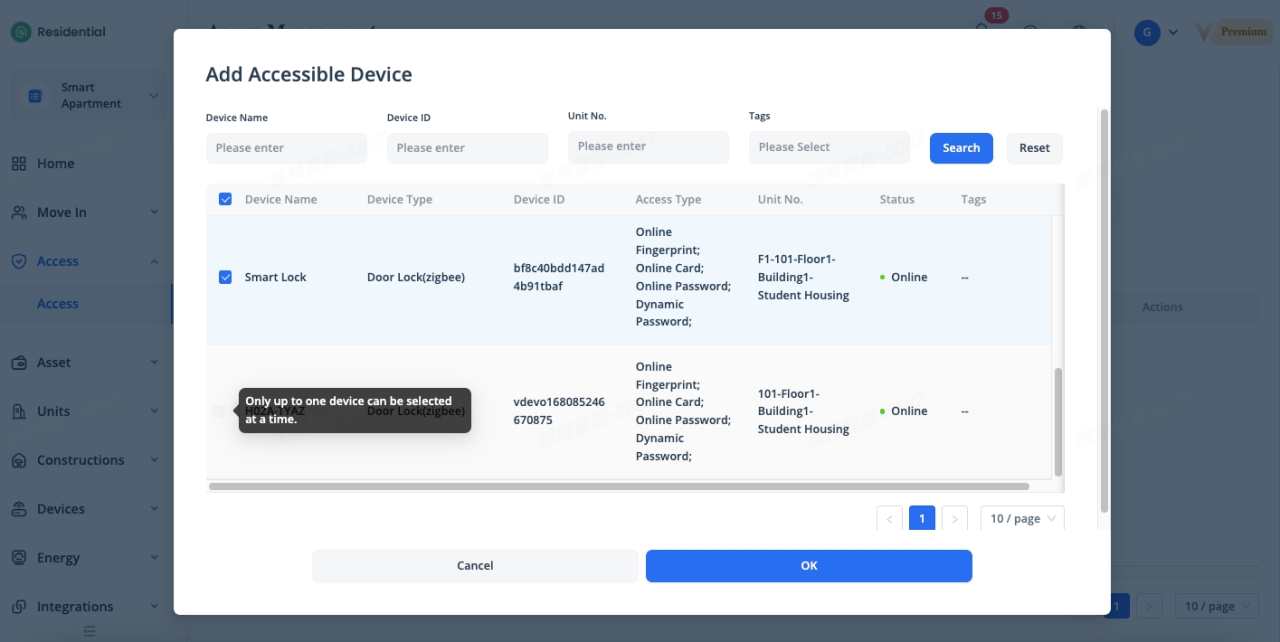The height and width of the screenshot is (642, 1280).
Task: Click the Units building icon
Action: [19, 411]
